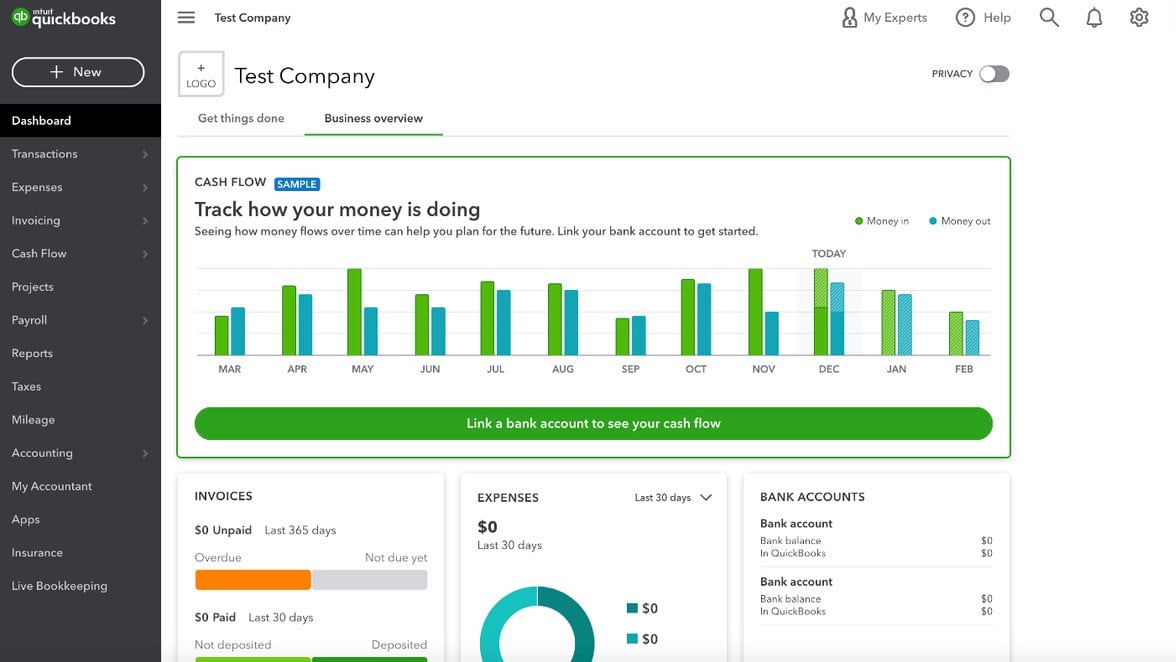Select the Business overview tab

374,118
